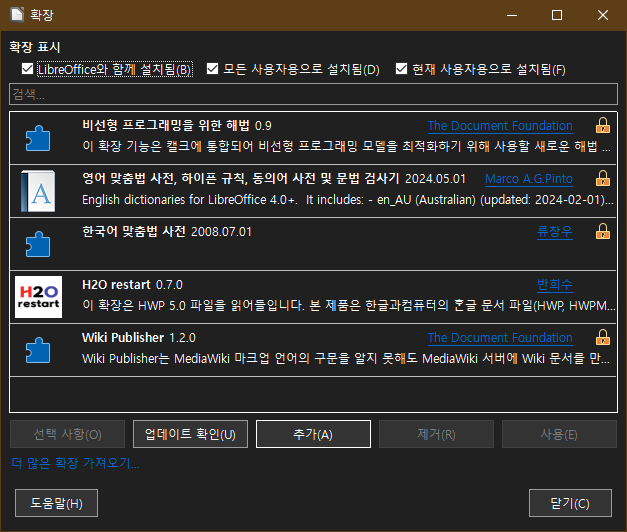Open the 류창우 publisher link
Image resolution: width=627 pixels, height=532 pixels.
pyautogui.click(x=555, y=231)
